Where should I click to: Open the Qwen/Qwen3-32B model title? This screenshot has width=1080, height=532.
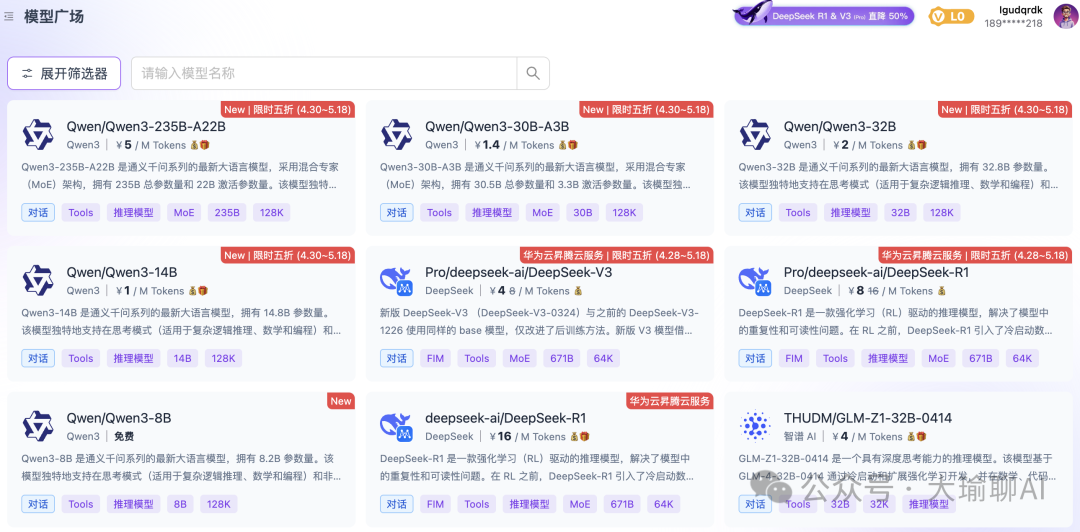click(x=840, y=127)
